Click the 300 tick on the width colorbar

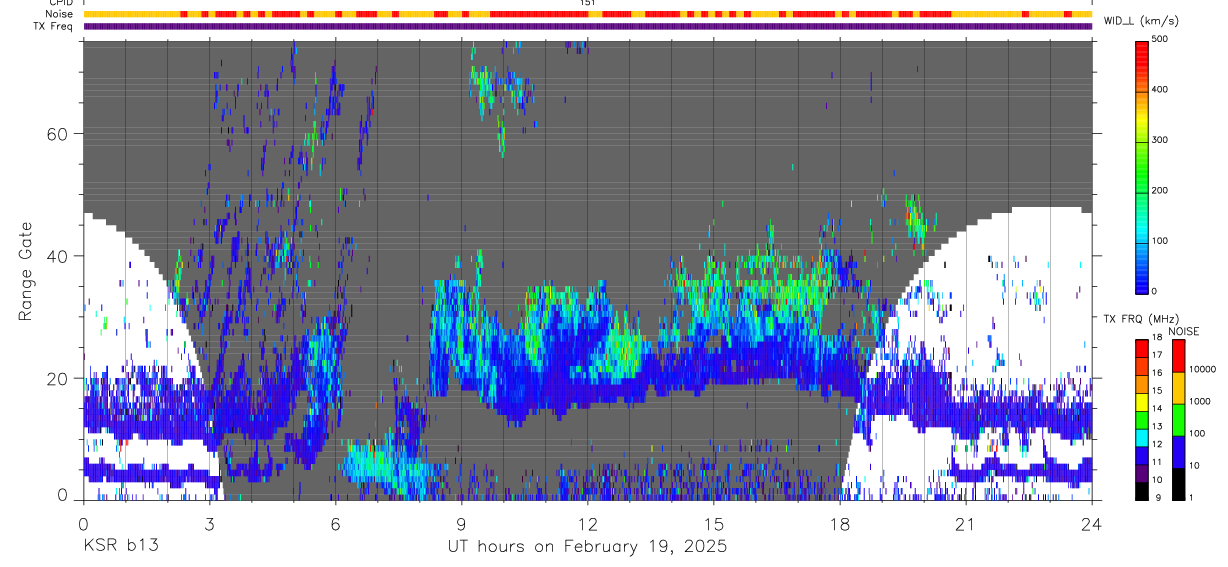click(1161, 140)
